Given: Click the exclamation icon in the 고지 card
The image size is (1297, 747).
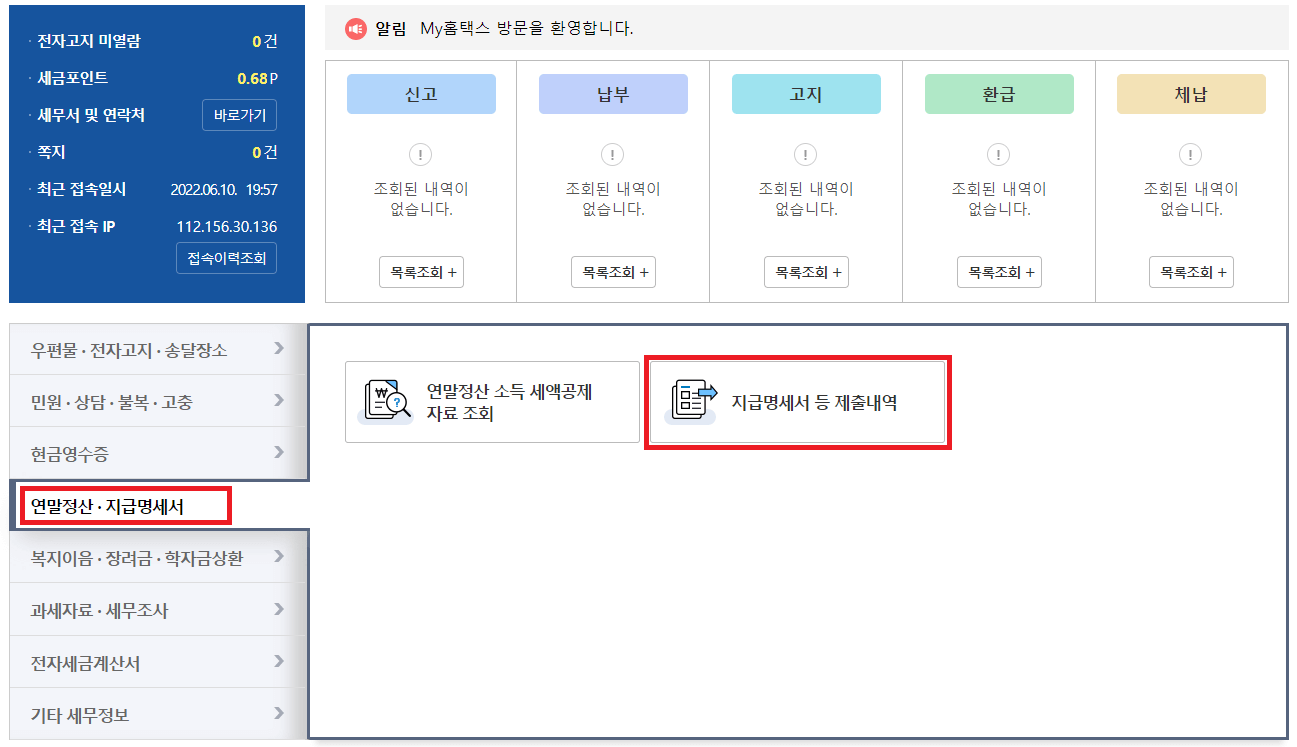Looking at the screenshot, I should [805, 155].
